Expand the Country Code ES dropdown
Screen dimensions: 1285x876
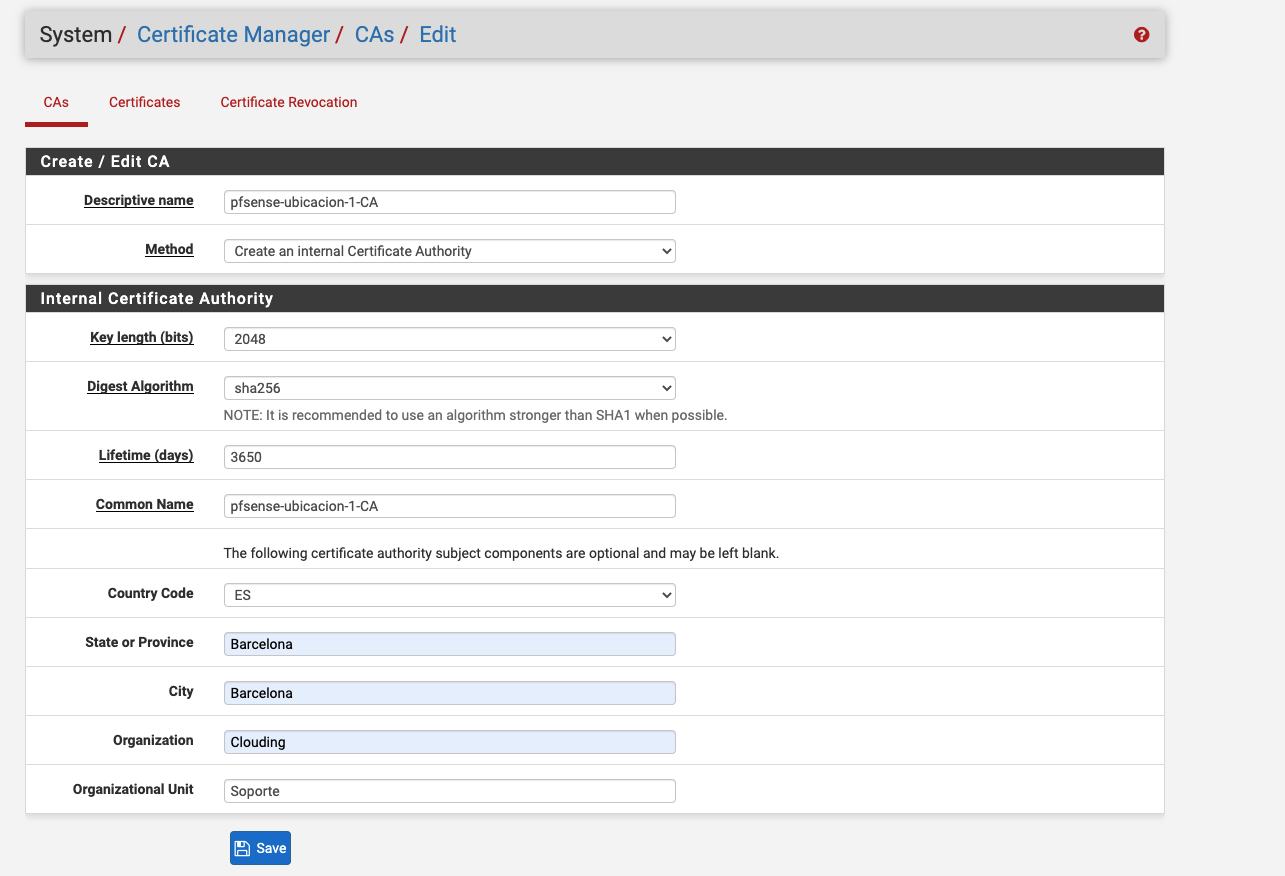pos(450,595)
